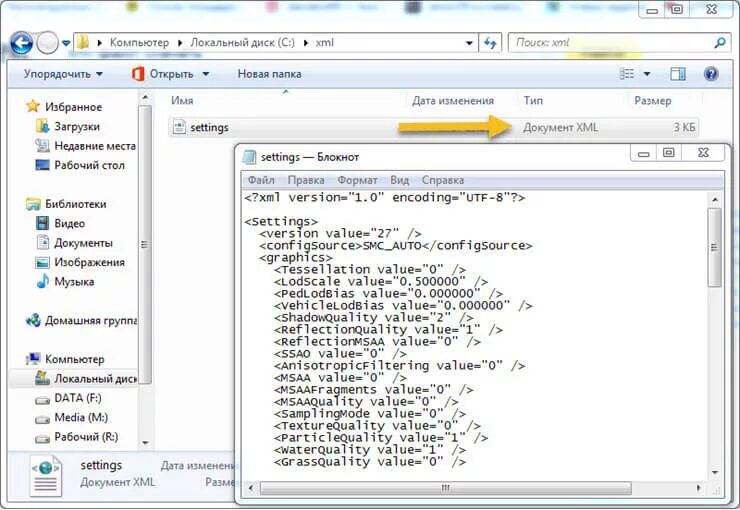Viewport: 740px width, 510px height.
Task: Open Вид menu in Блокнот
Action: pyautogui.click(x=399, y=180)
